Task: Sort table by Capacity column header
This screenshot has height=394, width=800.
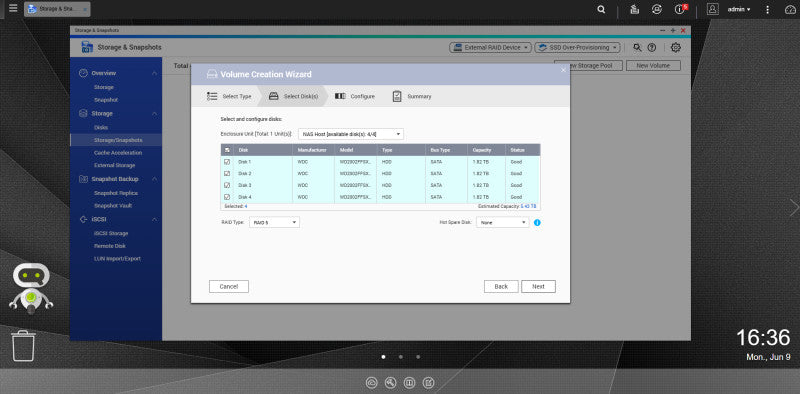Action: click(486, 150)
